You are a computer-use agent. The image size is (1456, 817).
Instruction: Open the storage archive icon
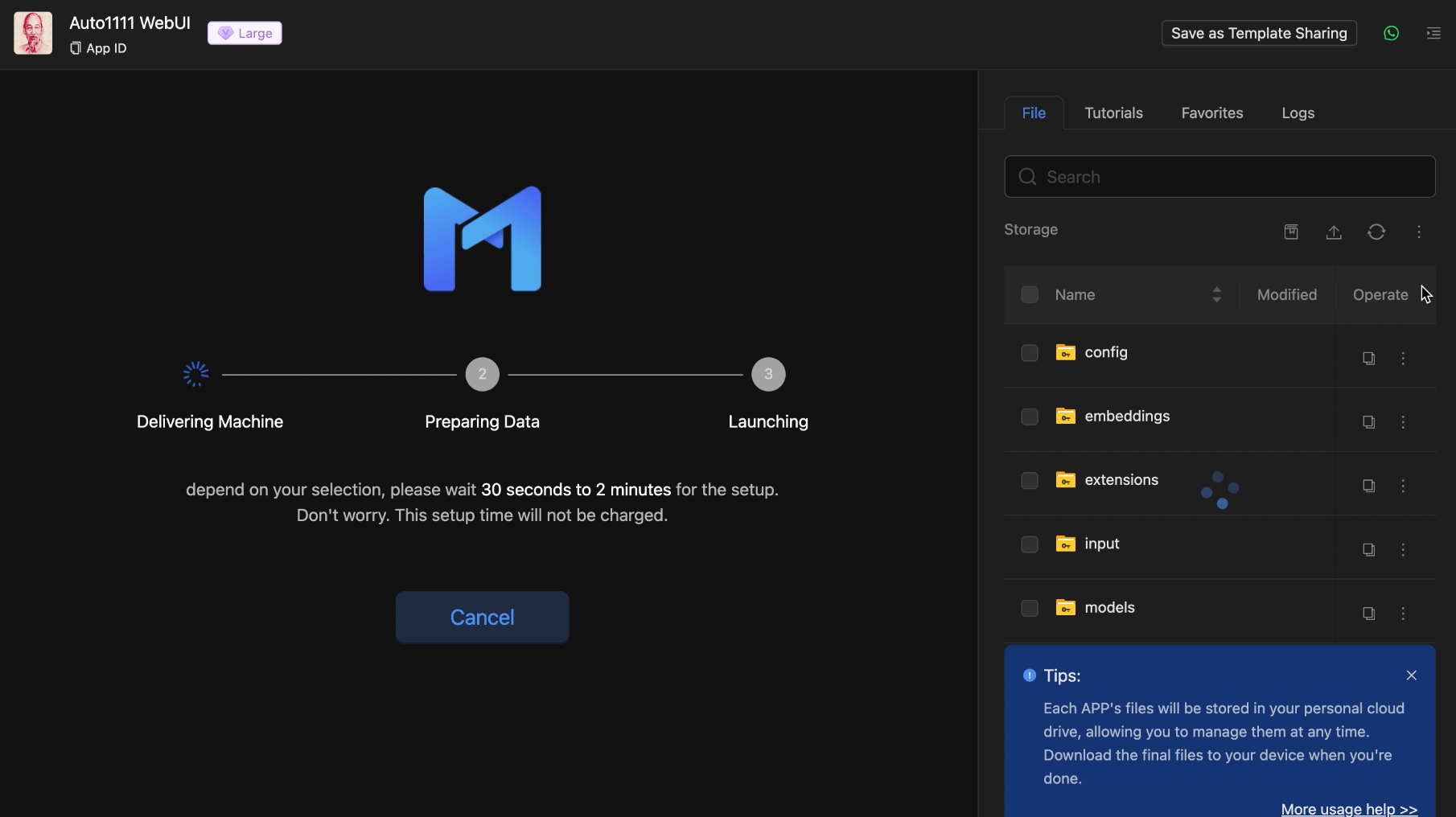pyautogui.click(x=1291, y=232)
